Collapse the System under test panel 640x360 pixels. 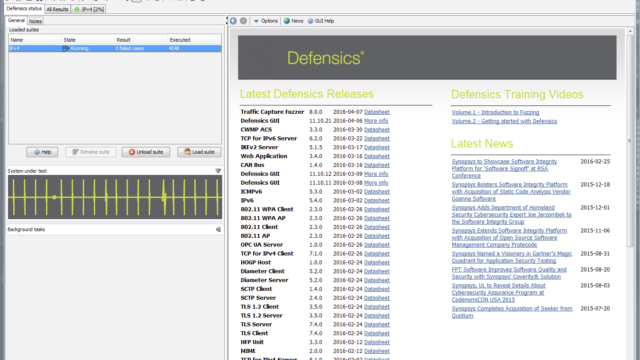point(218,171)
